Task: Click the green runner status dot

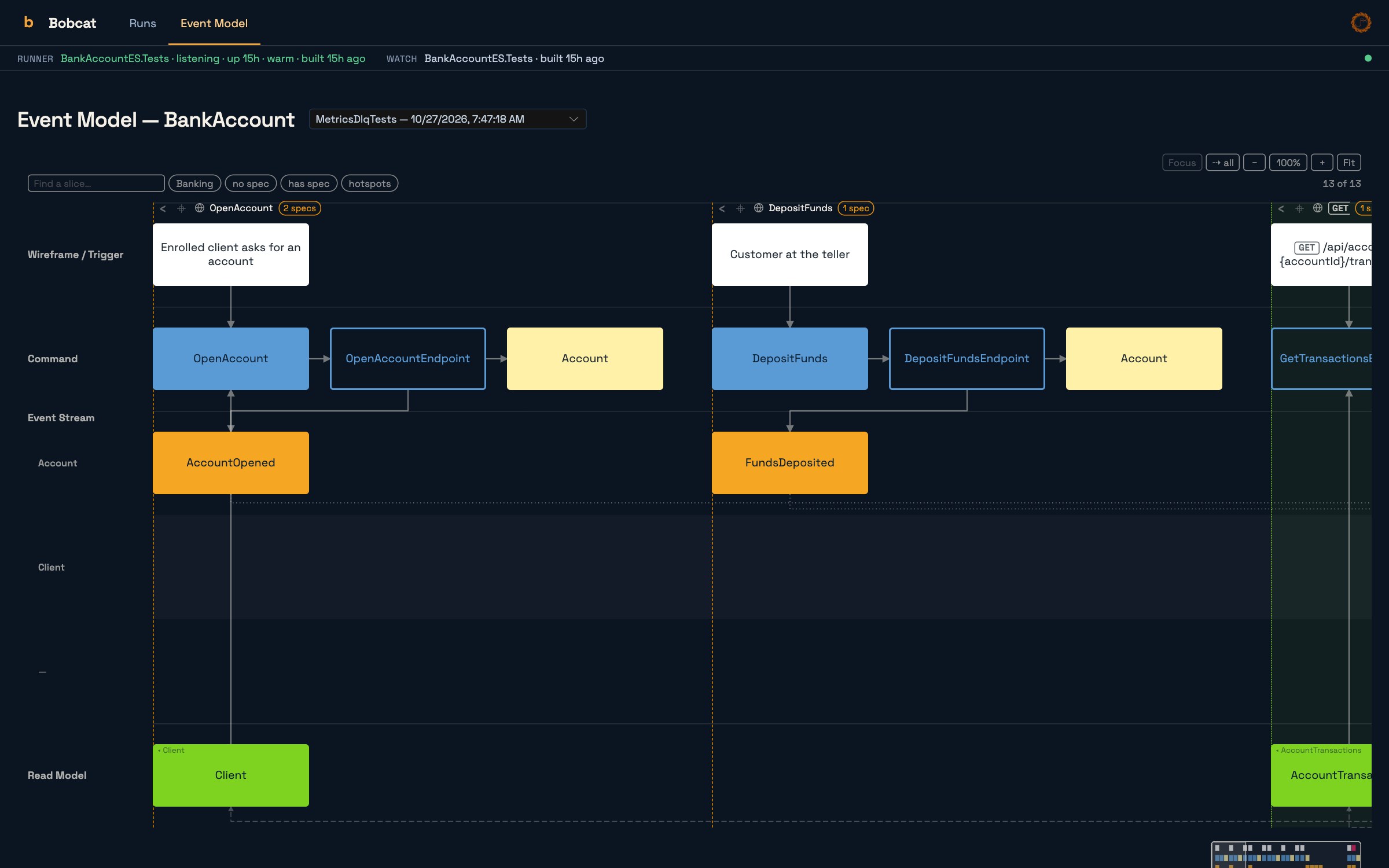Action: click(x=1368, y=58)
